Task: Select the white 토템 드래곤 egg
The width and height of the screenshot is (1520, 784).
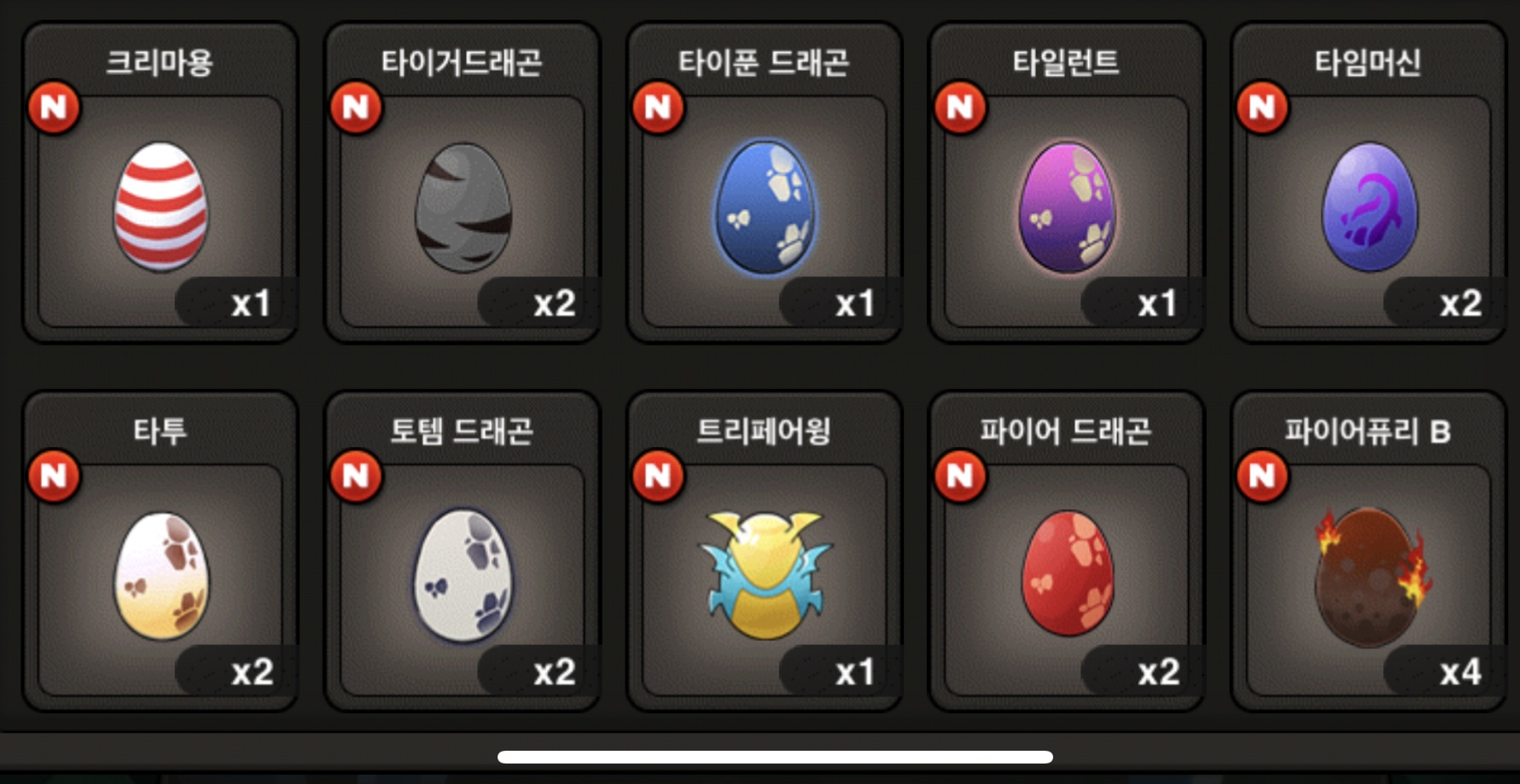Action: point(463,576)
